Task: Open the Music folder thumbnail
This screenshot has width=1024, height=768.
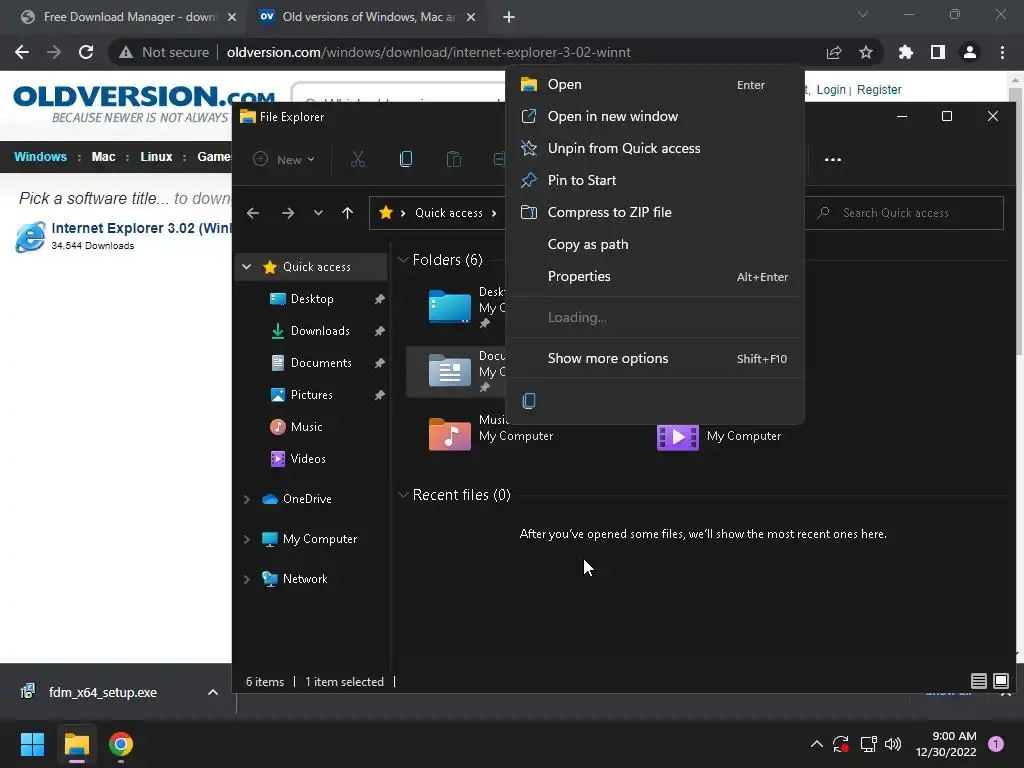Action: (449, 434)
